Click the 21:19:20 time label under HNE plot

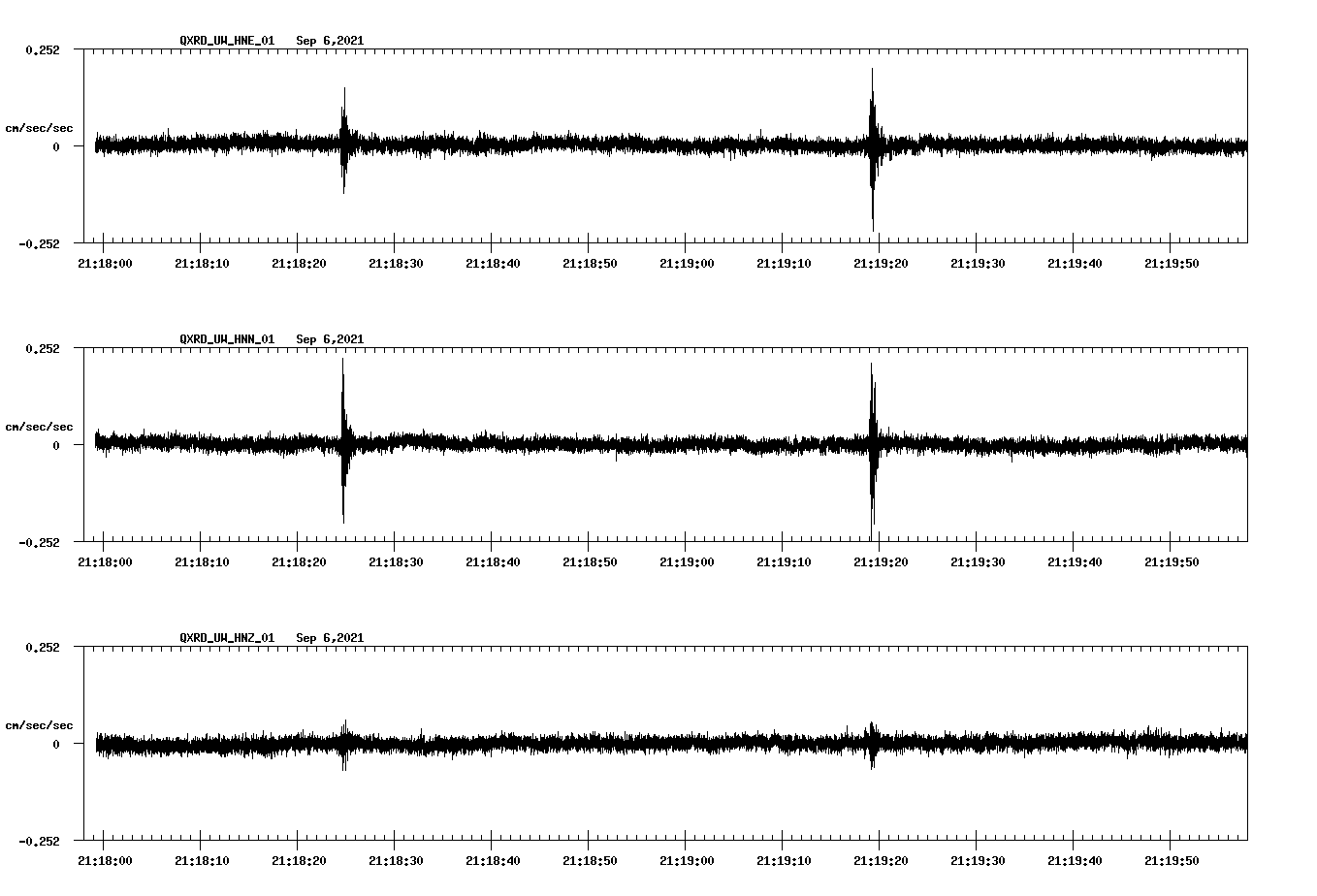click(x=881, y=264)
